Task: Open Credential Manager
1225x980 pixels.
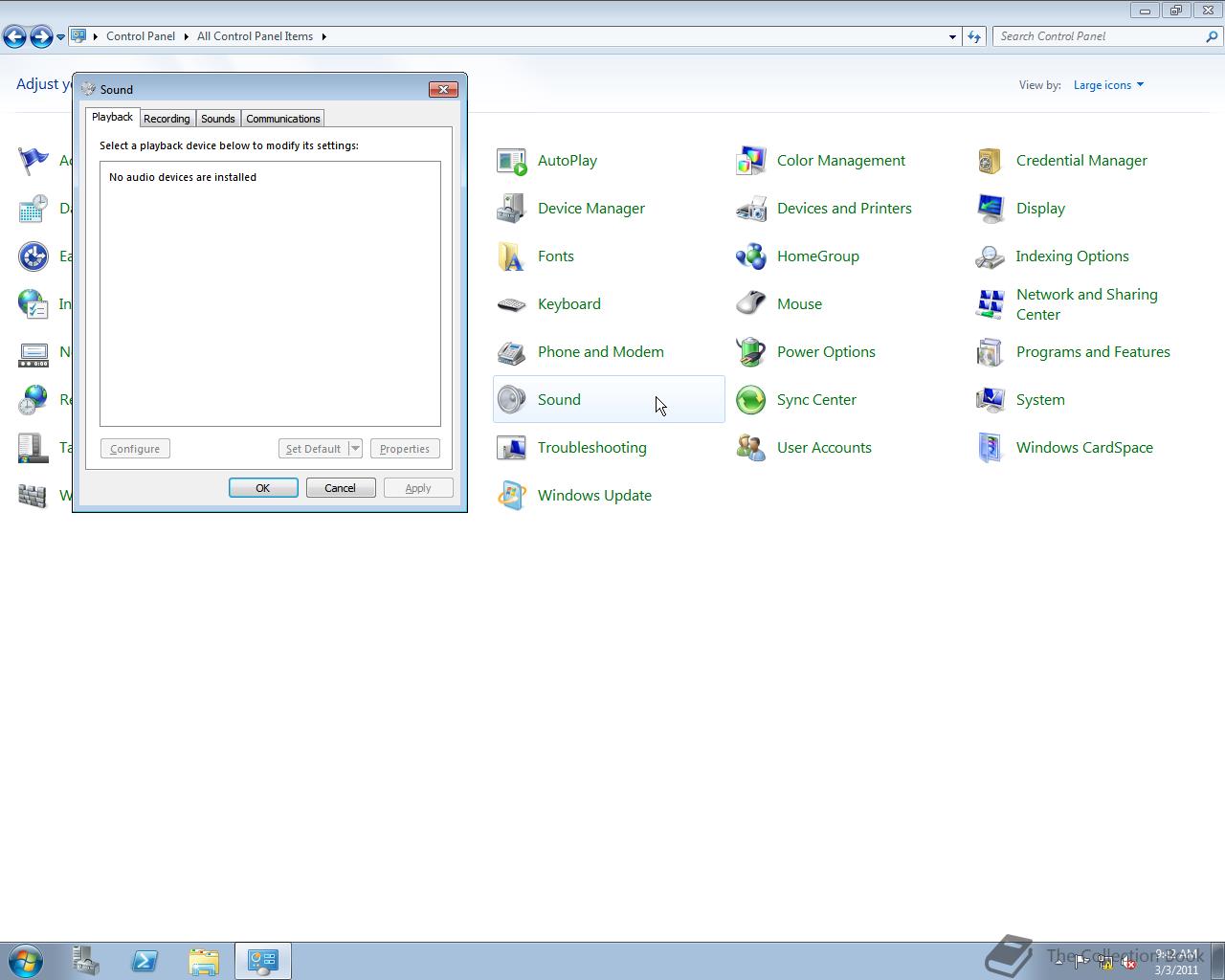Action: [1080, 161]
